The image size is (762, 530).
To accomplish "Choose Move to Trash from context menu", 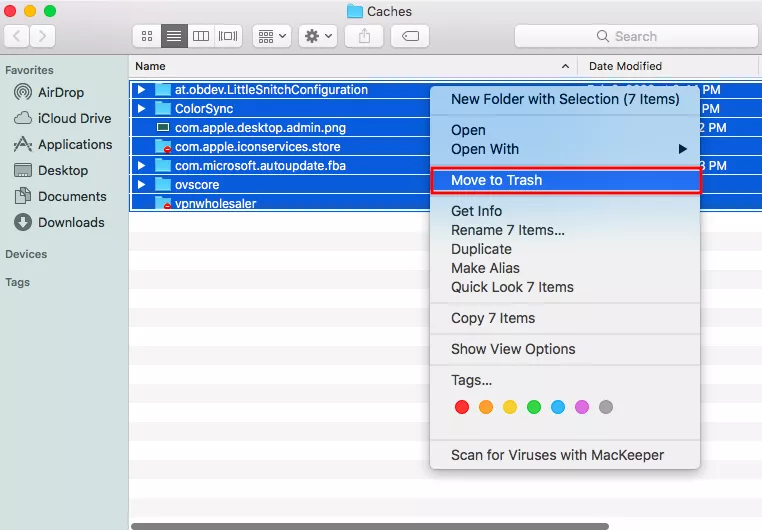I will point(497,180).
